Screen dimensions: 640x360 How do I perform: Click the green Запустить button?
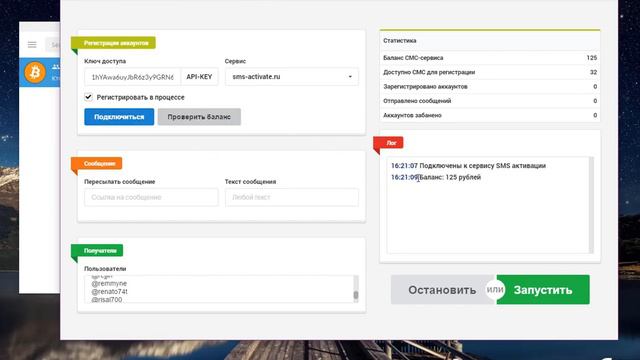click(x=543, y=290)
